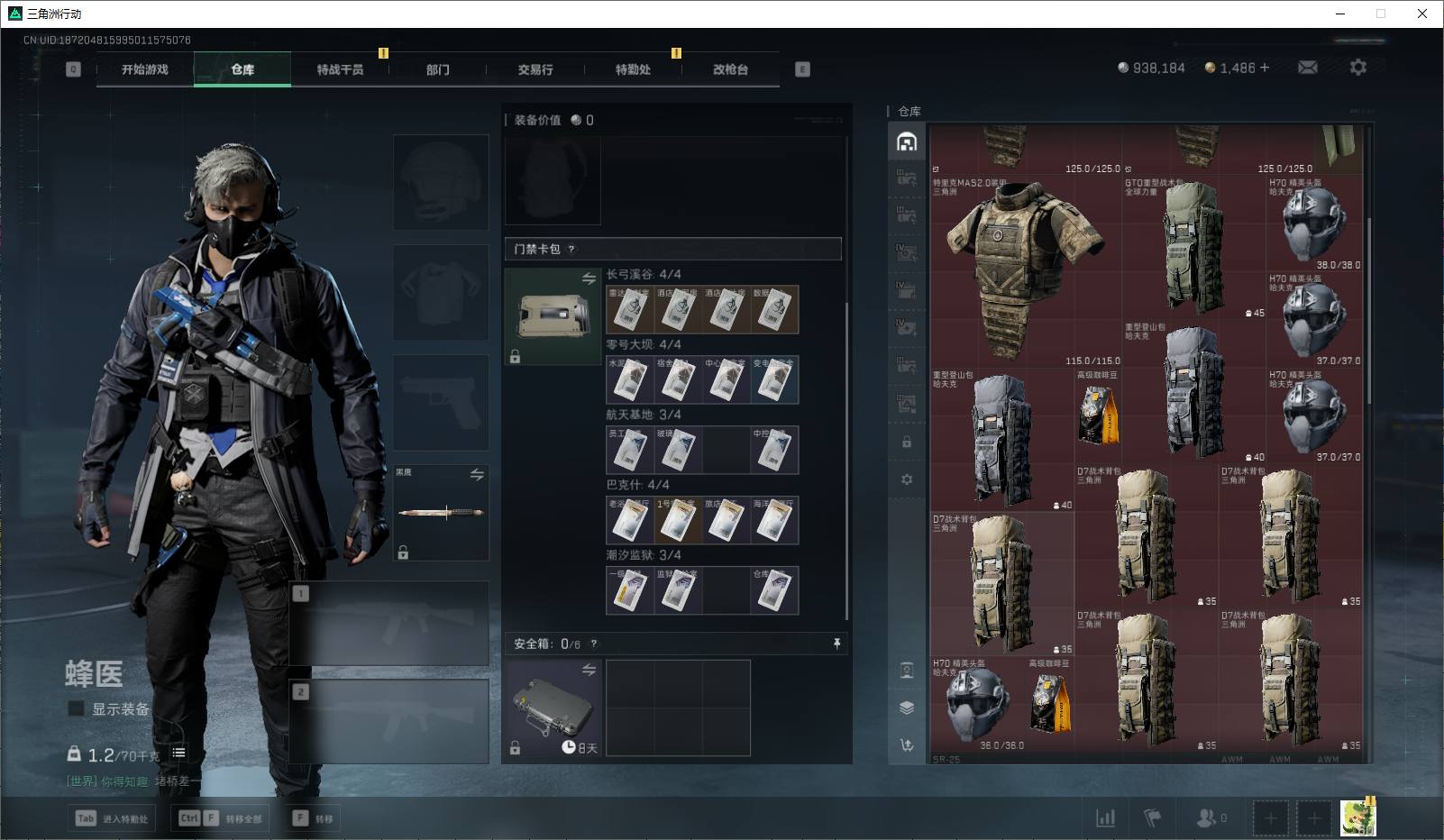Select the H70 helmet with 38.0/38.0 durability
The height and width of the screenshot is (840, 1444).
pos(1314,223)
